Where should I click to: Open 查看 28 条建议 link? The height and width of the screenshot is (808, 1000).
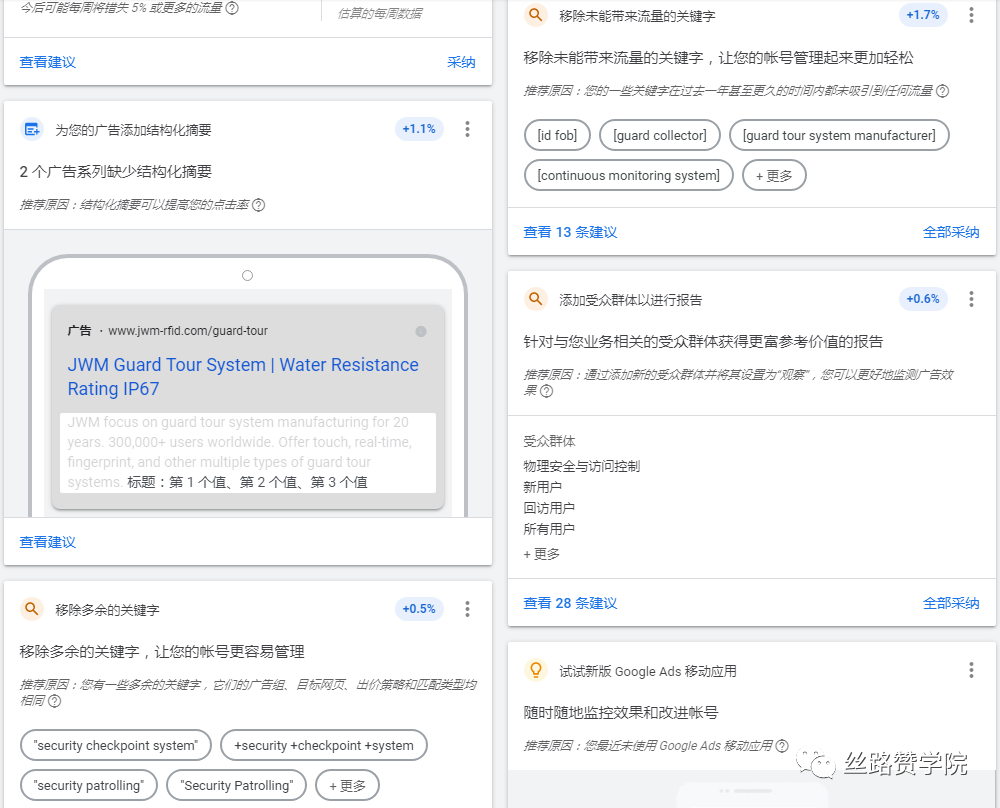(571, 603)
